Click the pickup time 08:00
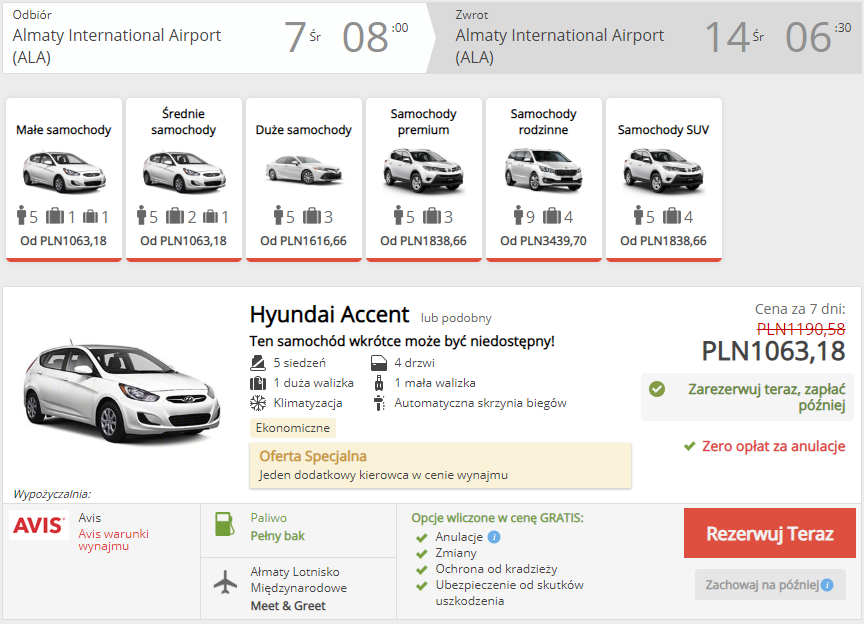864x624 pixels. 375,37
